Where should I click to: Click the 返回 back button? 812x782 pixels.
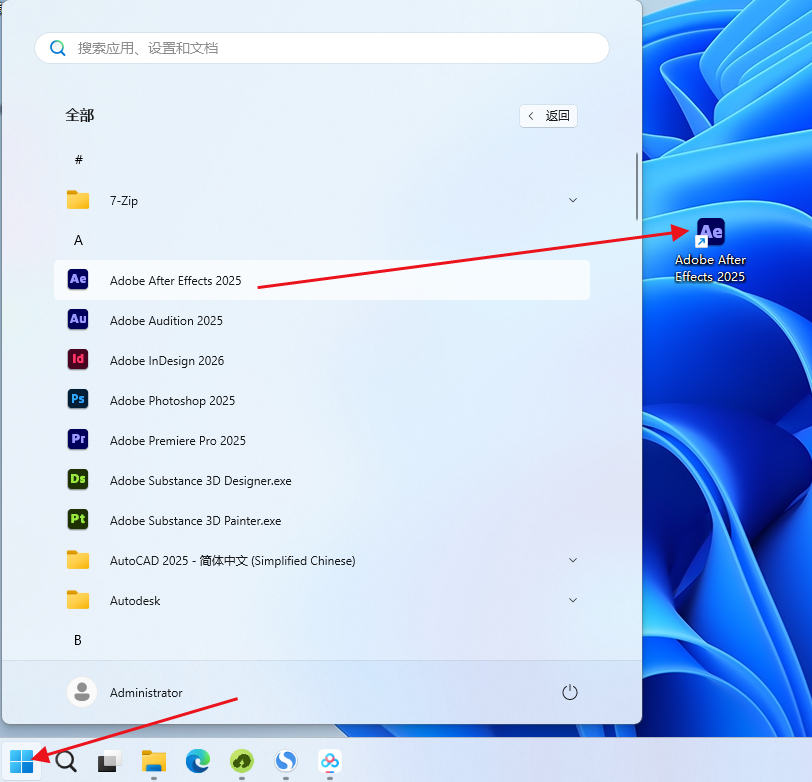click(548, 115)
